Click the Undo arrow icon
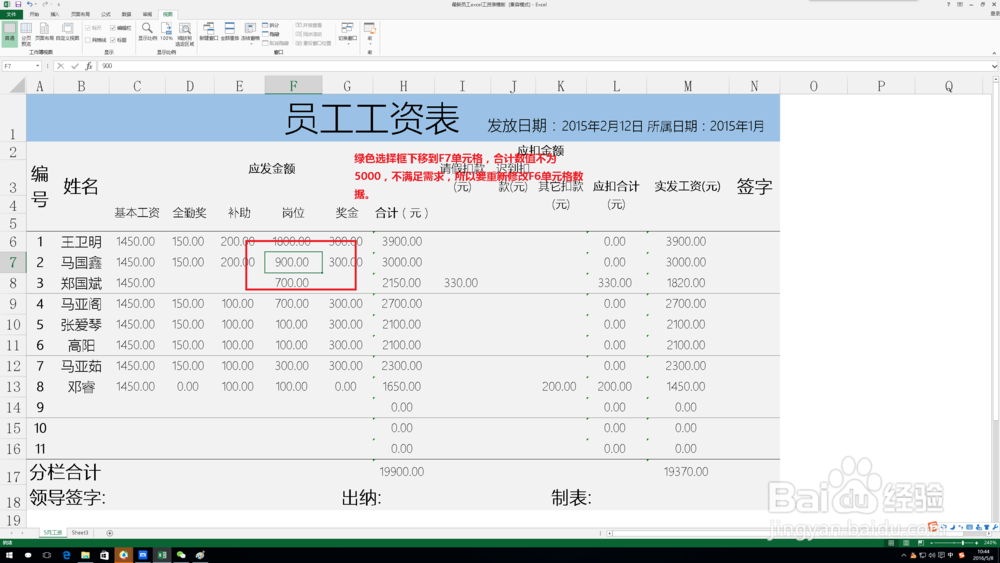This screenshot has width=1000, height=563. 29,4
